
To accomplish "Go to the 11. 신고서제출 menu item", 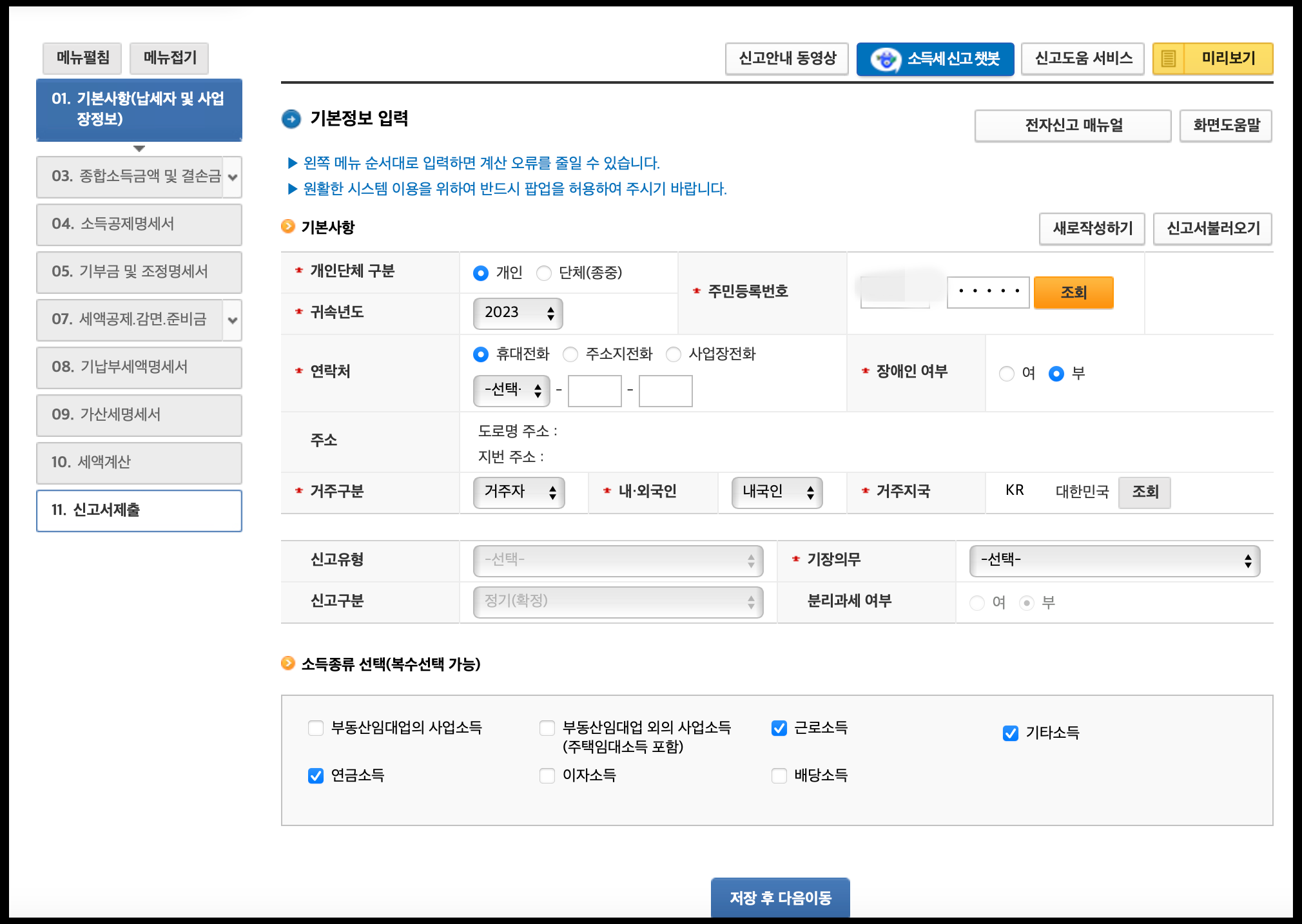I will [139, 510].
